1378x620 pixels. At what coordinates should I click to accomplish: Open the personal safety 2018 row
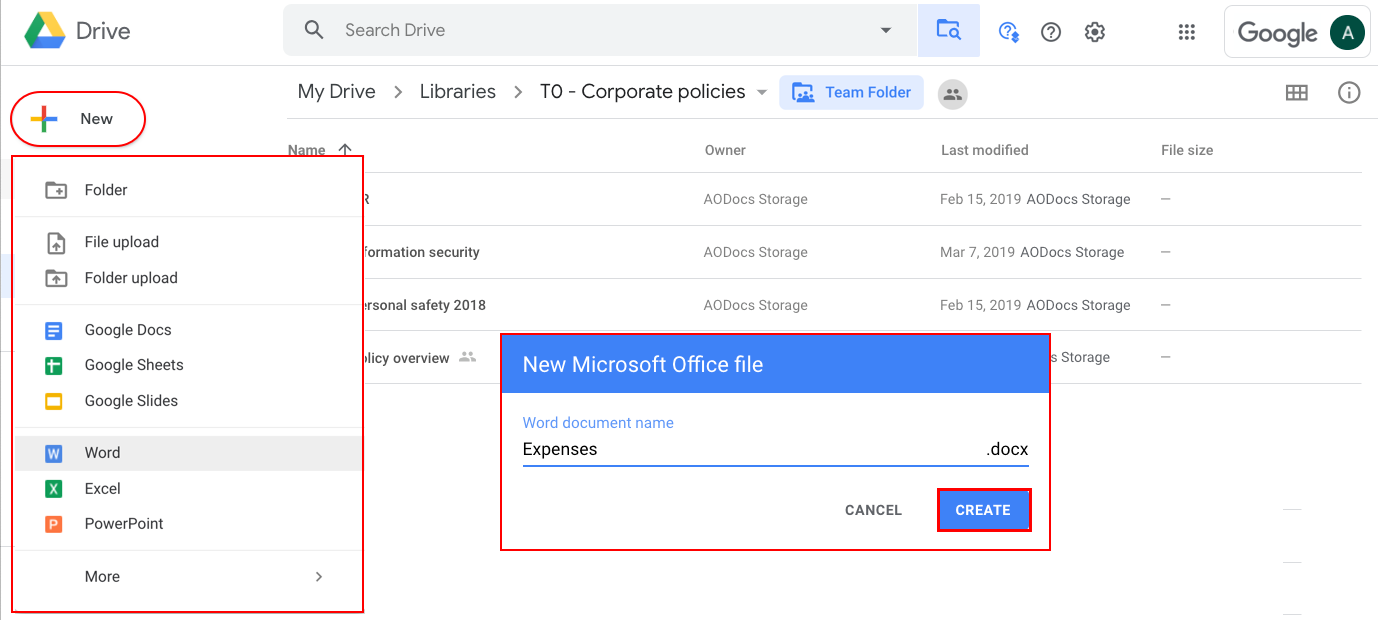click(823, 305)
